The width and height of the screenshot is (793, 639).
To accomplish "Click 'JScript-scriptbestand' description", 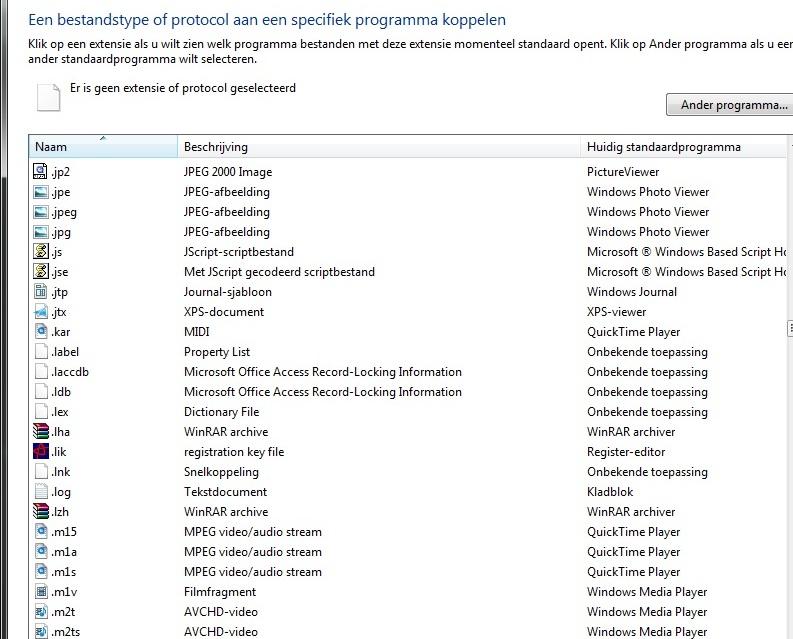I will (239, 252).
